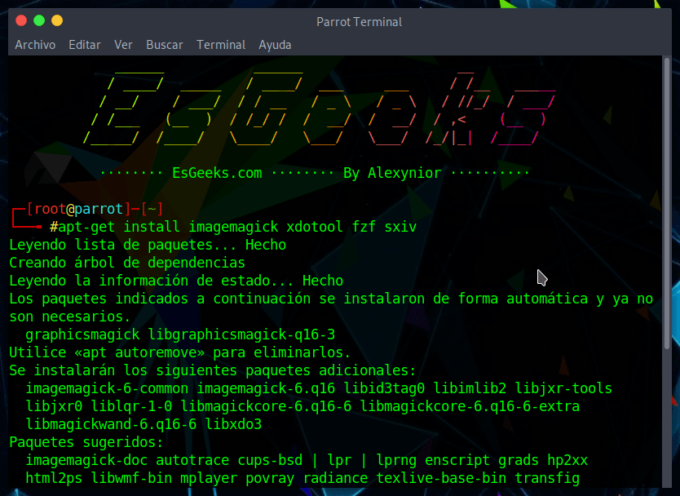Image resolution: width=680 pixels, height=496 pixels.
Task: Click the suggested package 'mplayer'
Action: tap(209, 479)
